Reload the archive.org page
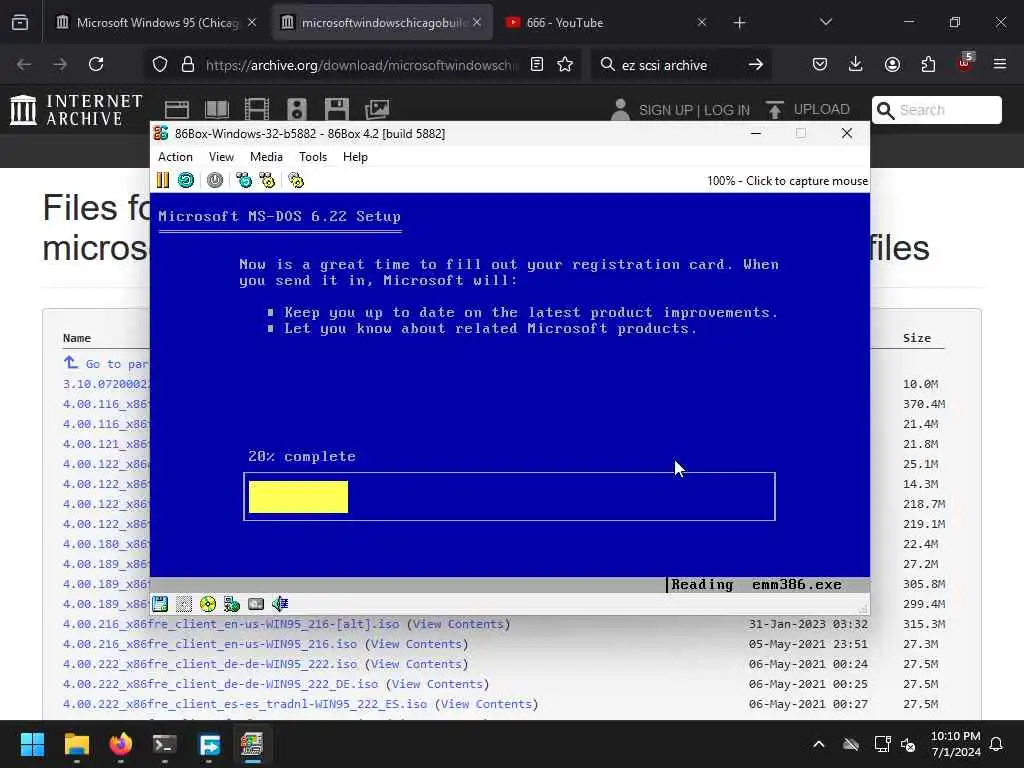Viewport: 1024px width, 768px height. pyautogui.click(x=96, y=64)
